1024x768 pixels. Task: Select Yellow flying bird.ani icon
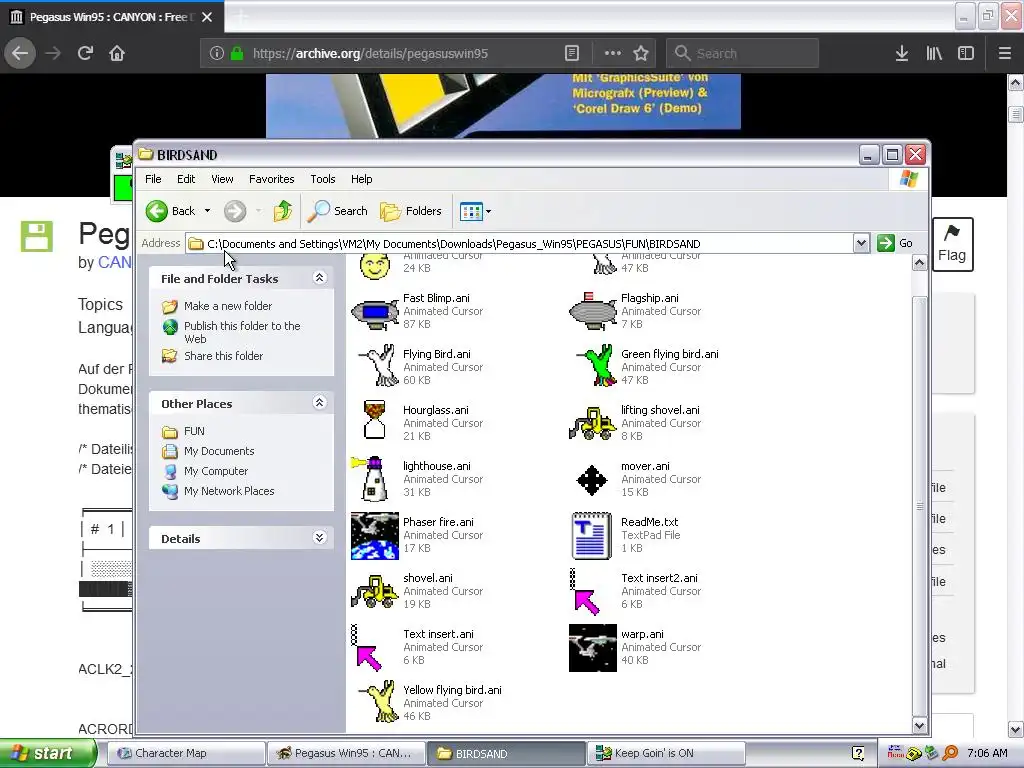coord(378,701)
